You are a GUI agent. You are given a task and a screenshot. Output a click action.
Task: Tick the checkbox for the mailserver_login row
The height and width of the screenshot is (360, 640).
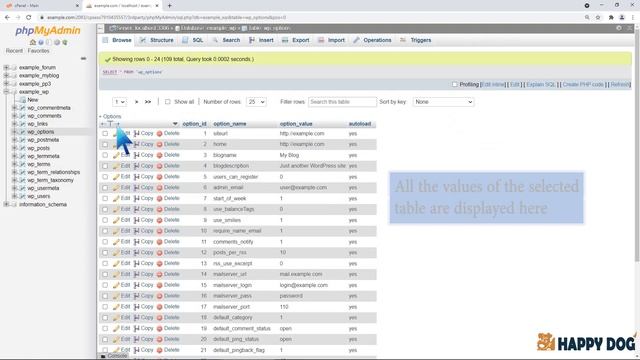click(x=105, y=285)
